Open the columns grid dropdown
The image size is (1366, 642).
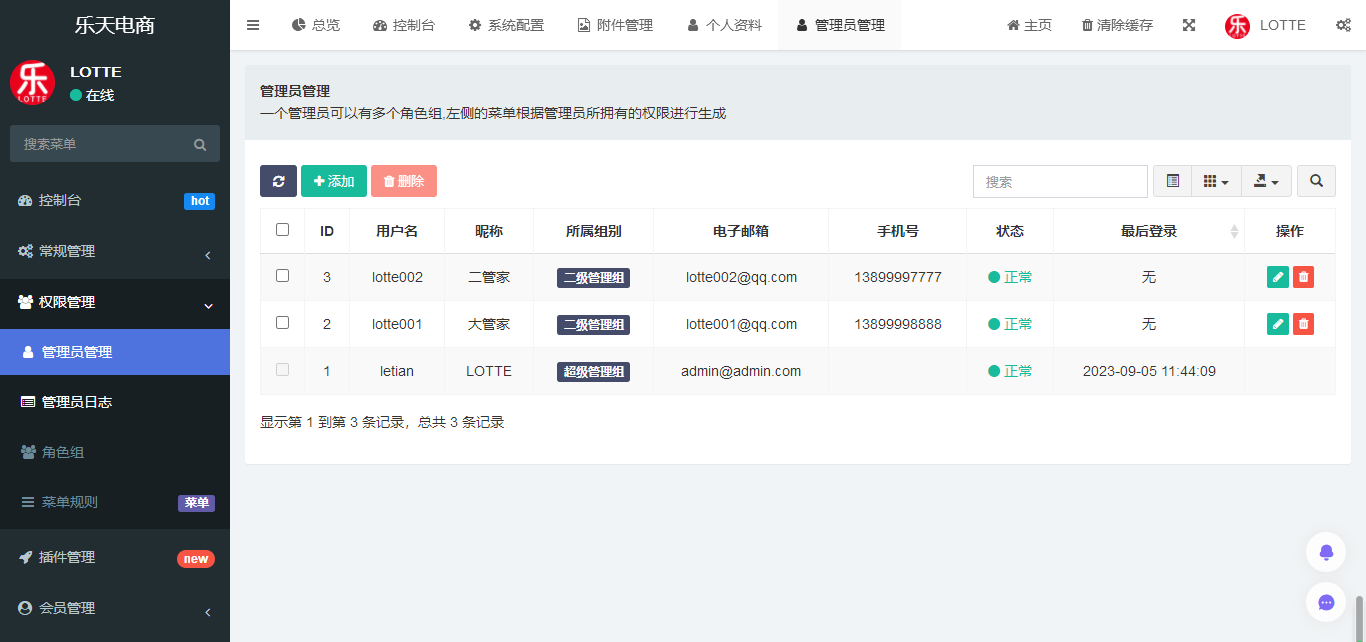1216,181
